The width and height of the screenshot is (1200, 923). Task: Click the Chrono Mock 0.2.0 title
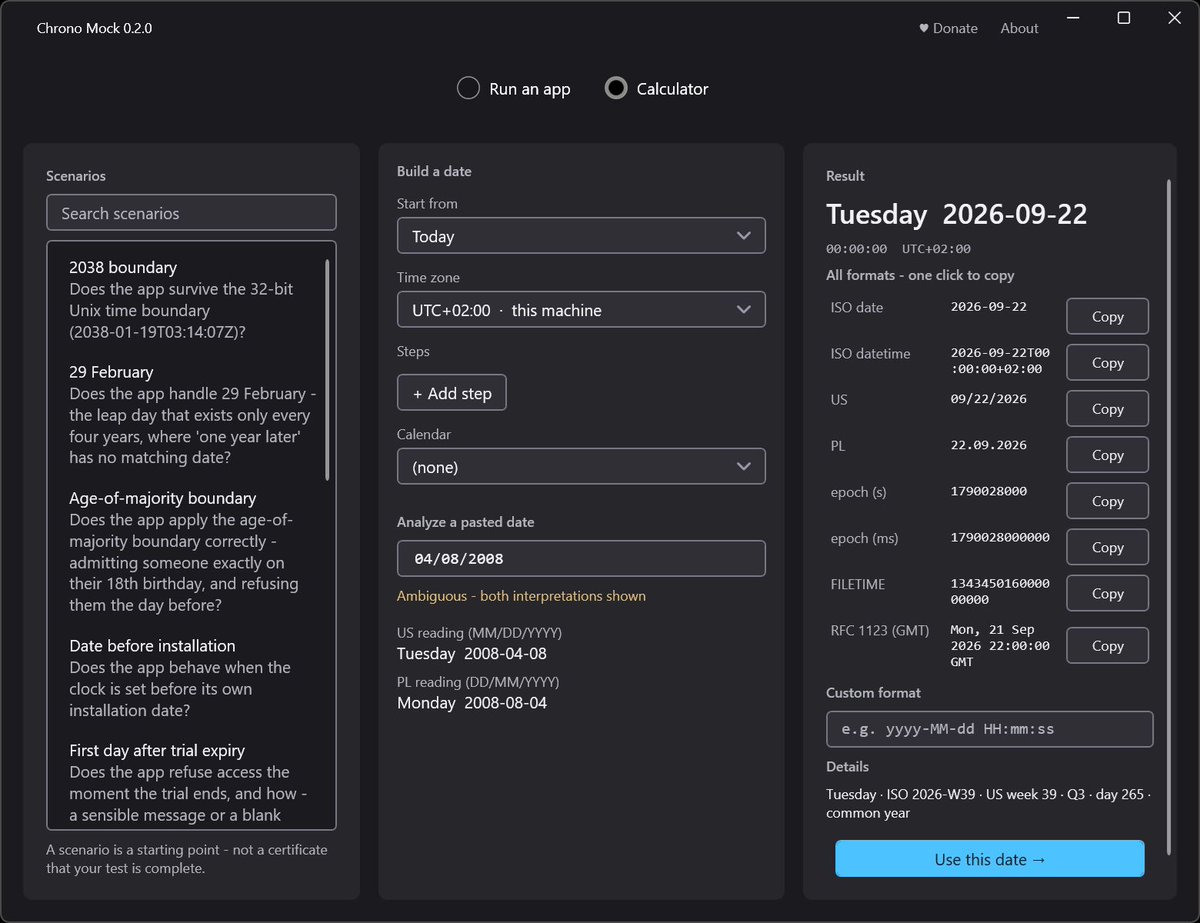[94, 28]
